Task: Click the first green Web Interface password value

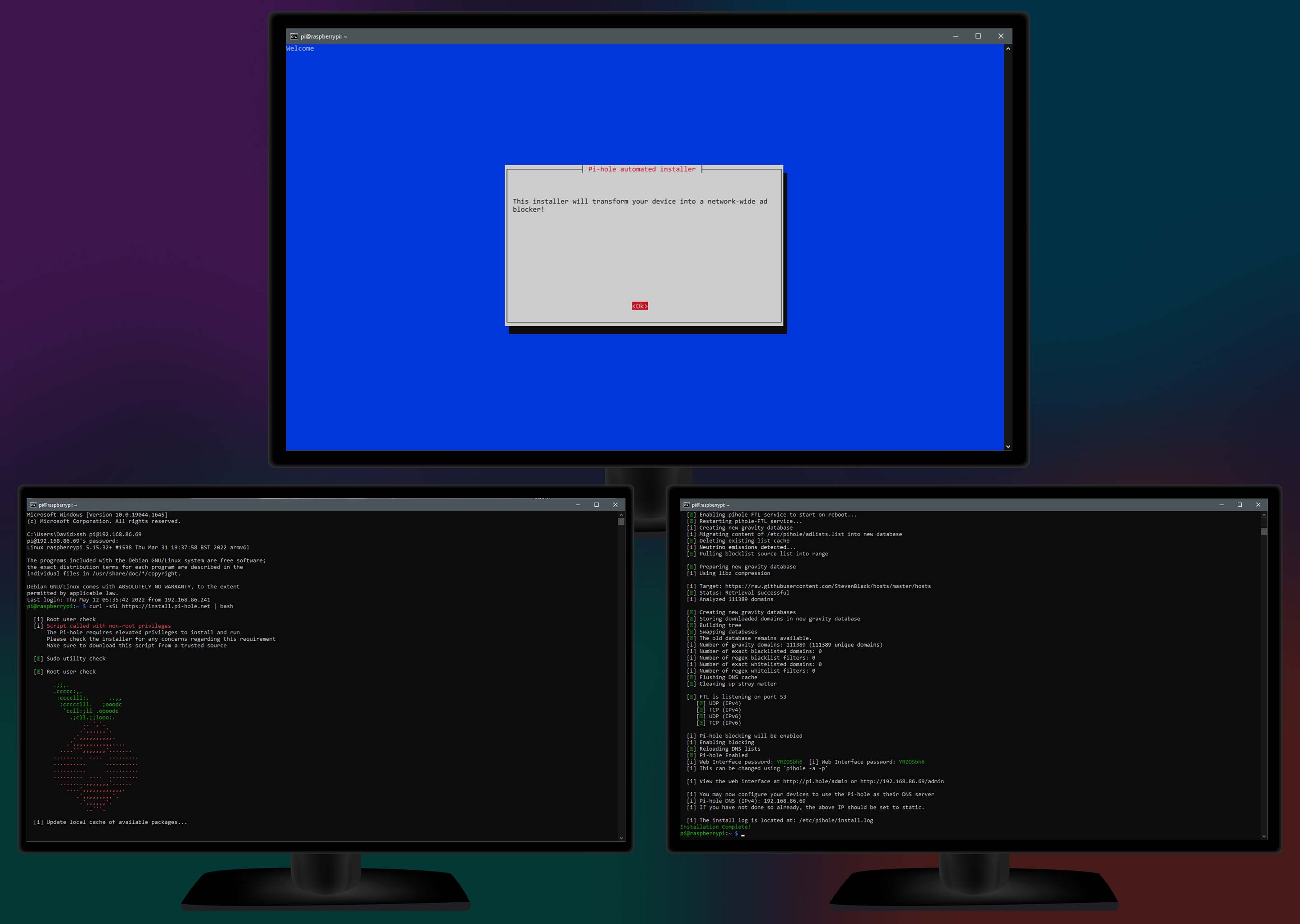Action: point(789,762)
